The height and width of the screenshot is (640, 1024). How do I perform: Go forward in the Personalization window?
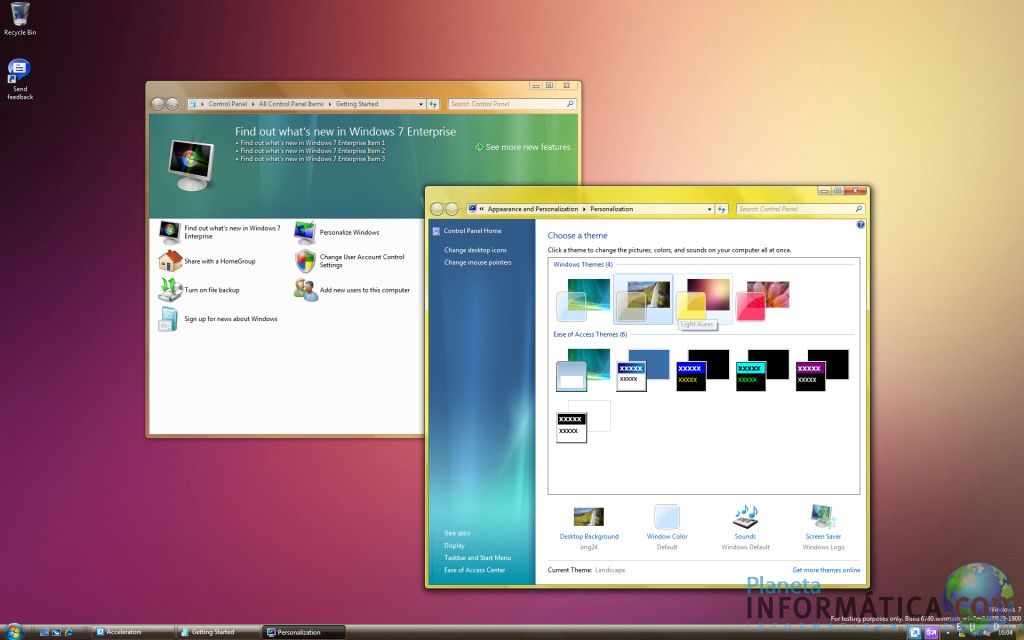click(x=451, y=209)
